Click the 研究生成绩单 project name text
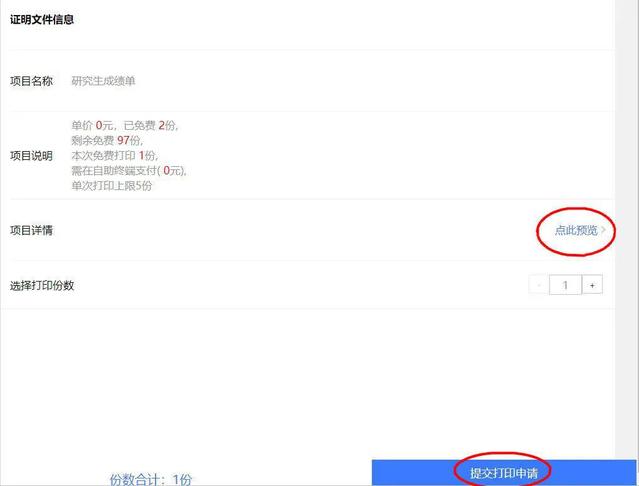This screenshot has height=486, width=639. tap(103, 81)
